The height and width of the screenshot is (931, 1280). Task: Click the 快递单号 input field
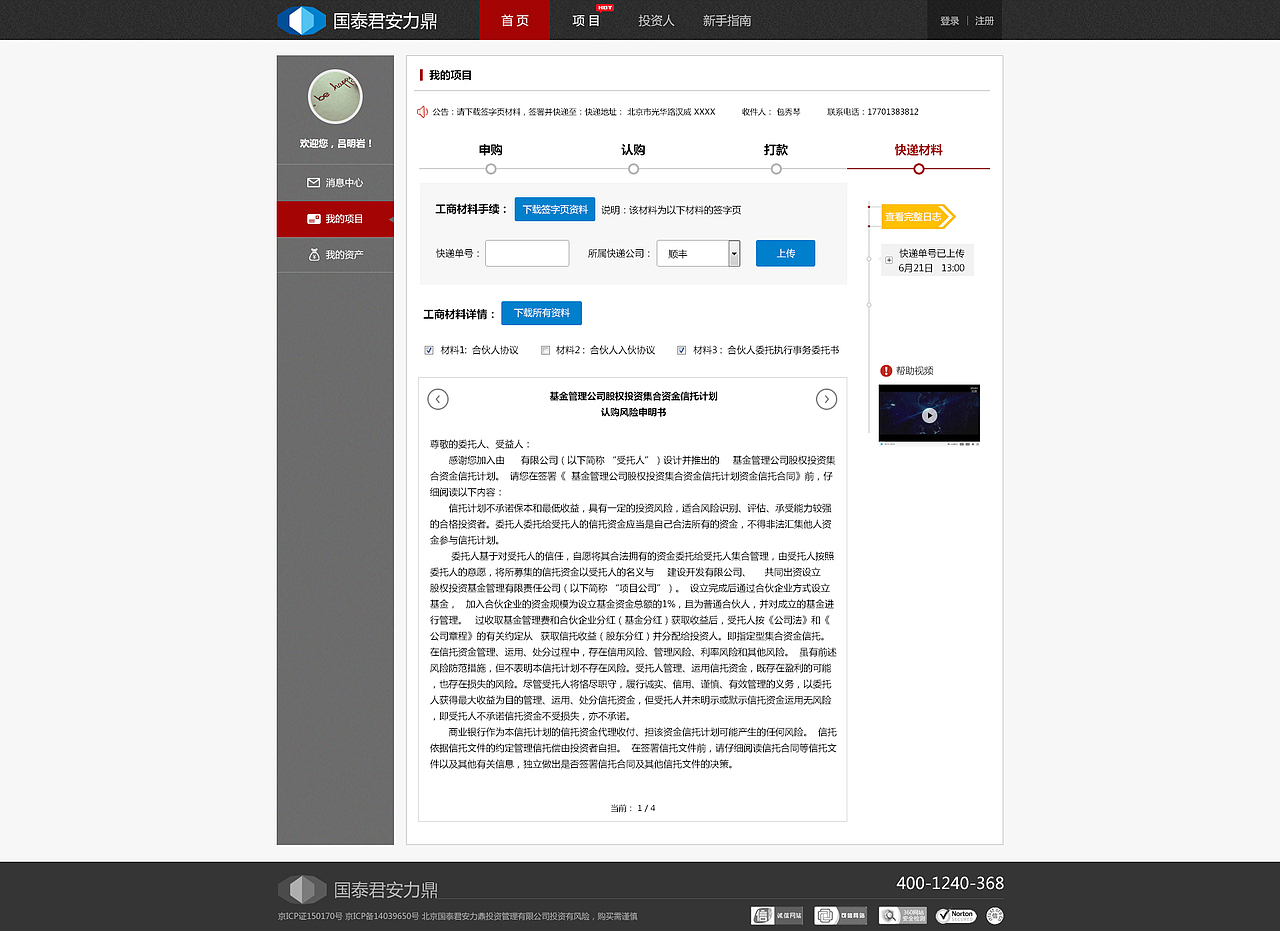pos(527,253)
